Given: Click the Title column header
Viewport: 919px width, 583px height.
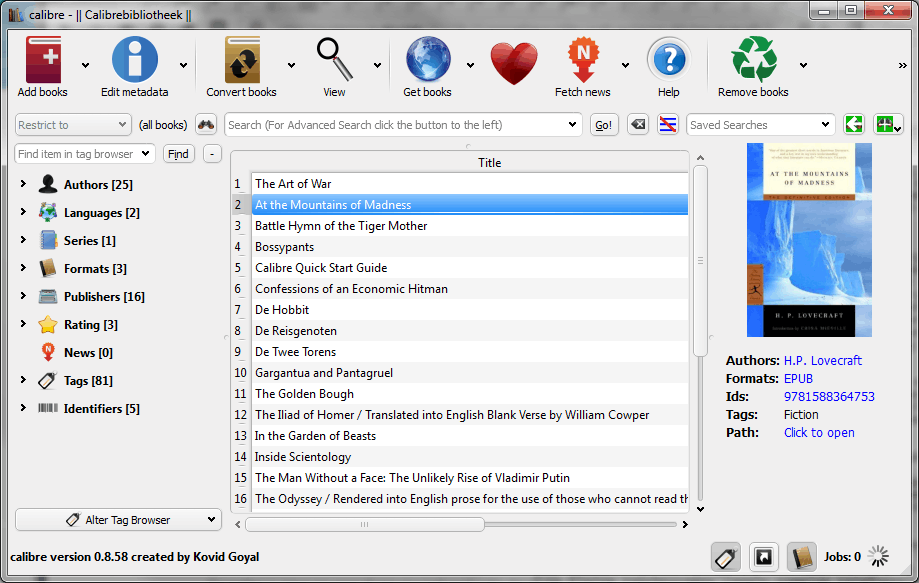Looking at the screenshot, I should point(489,162).
